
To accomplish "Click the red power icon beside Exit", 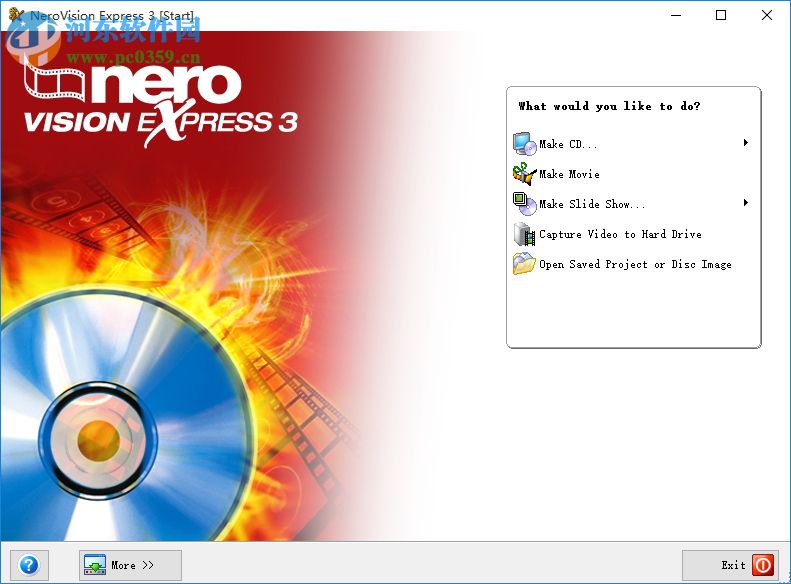I will point(763,565).
